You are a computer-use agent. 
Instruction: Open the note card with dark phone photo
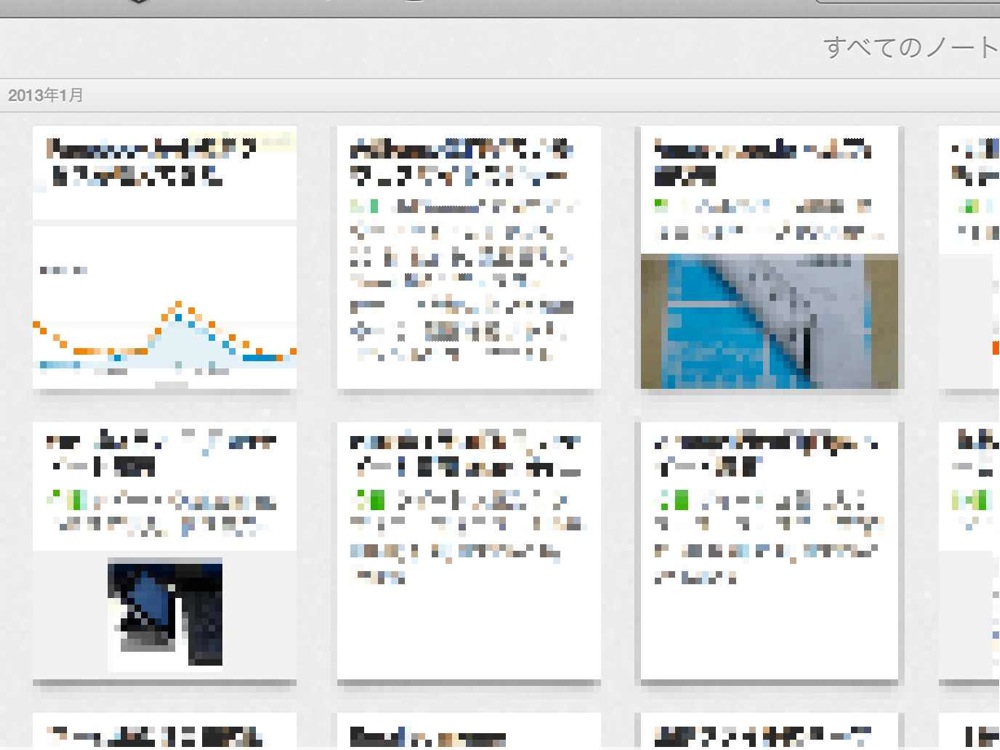point(165,551)
